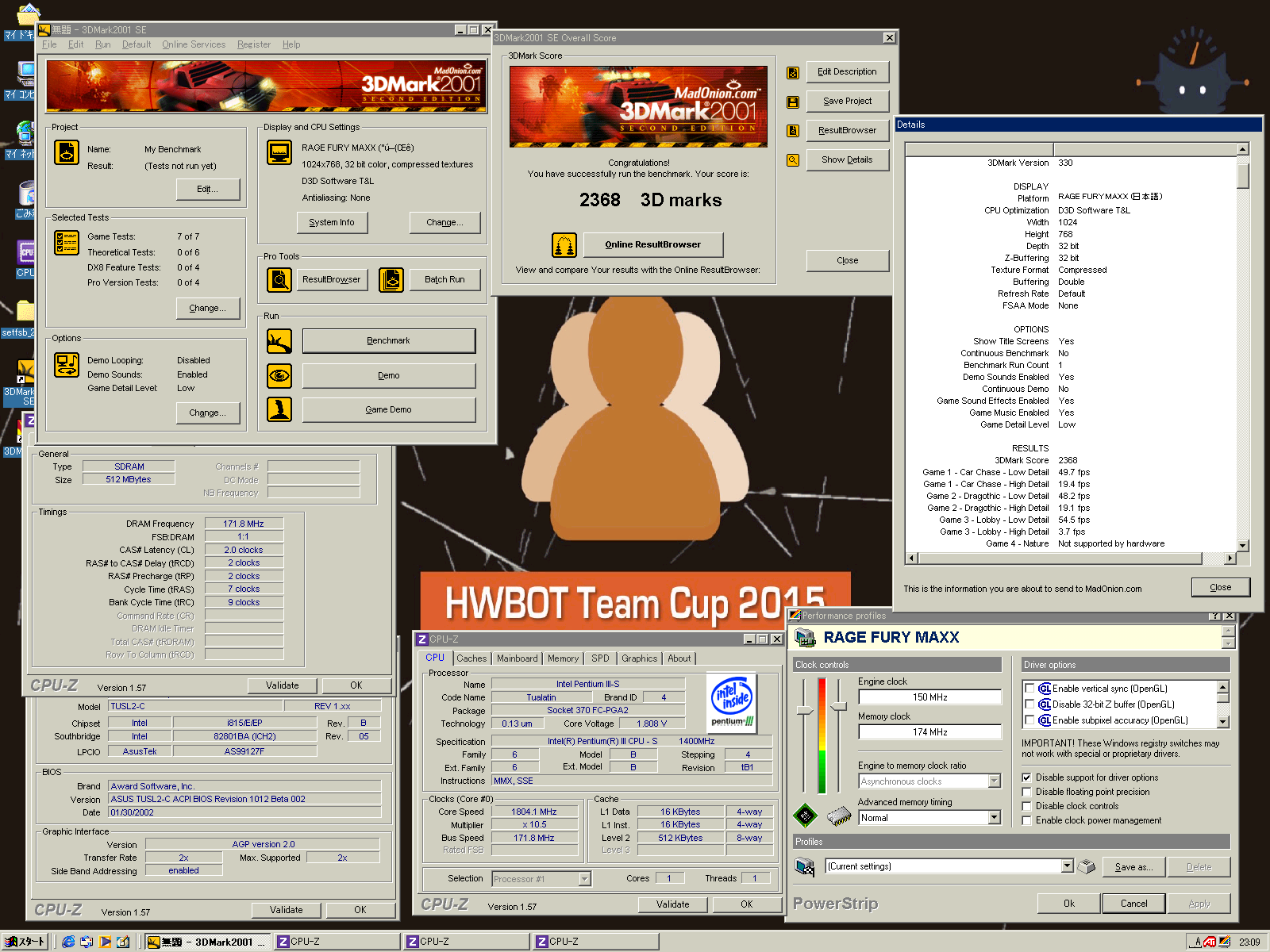Switch to the Mainboard tab in CPU-Z
Screen dimensions: 1270x952
(518, 658)
